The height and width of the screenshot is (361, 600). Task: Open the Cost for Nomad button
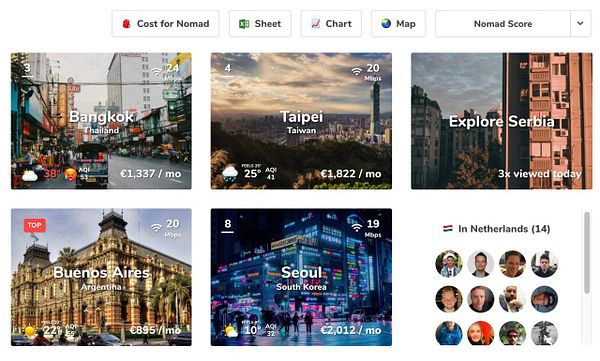(165, 24)
